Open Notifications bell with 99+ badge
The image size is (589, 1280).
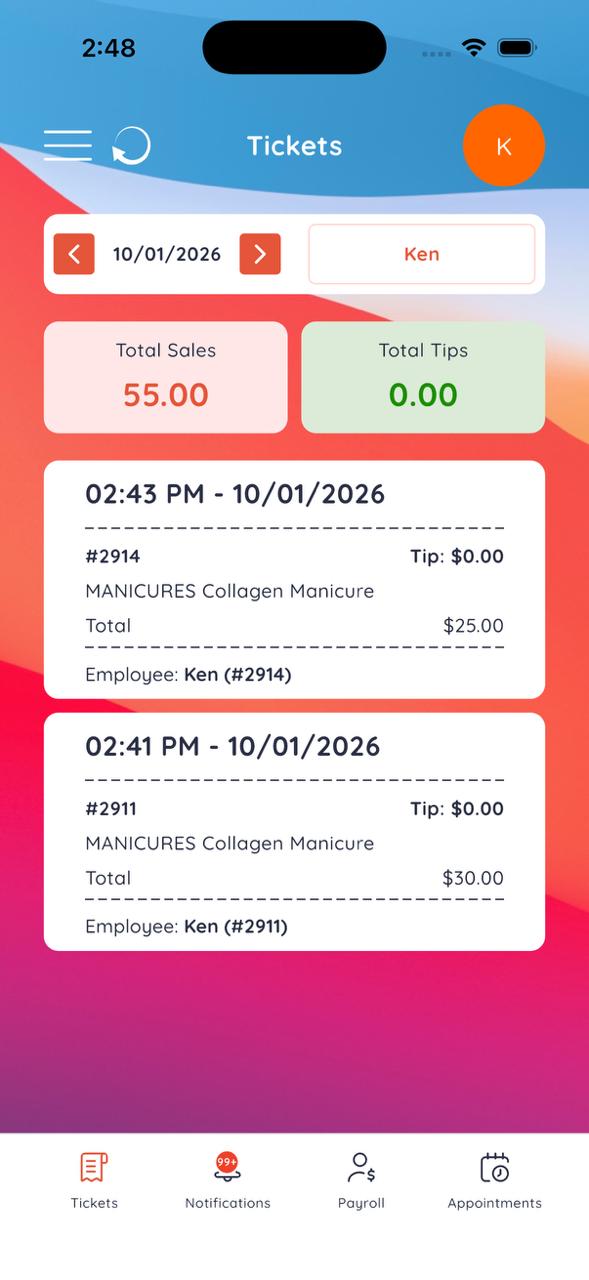[227, 1167]
